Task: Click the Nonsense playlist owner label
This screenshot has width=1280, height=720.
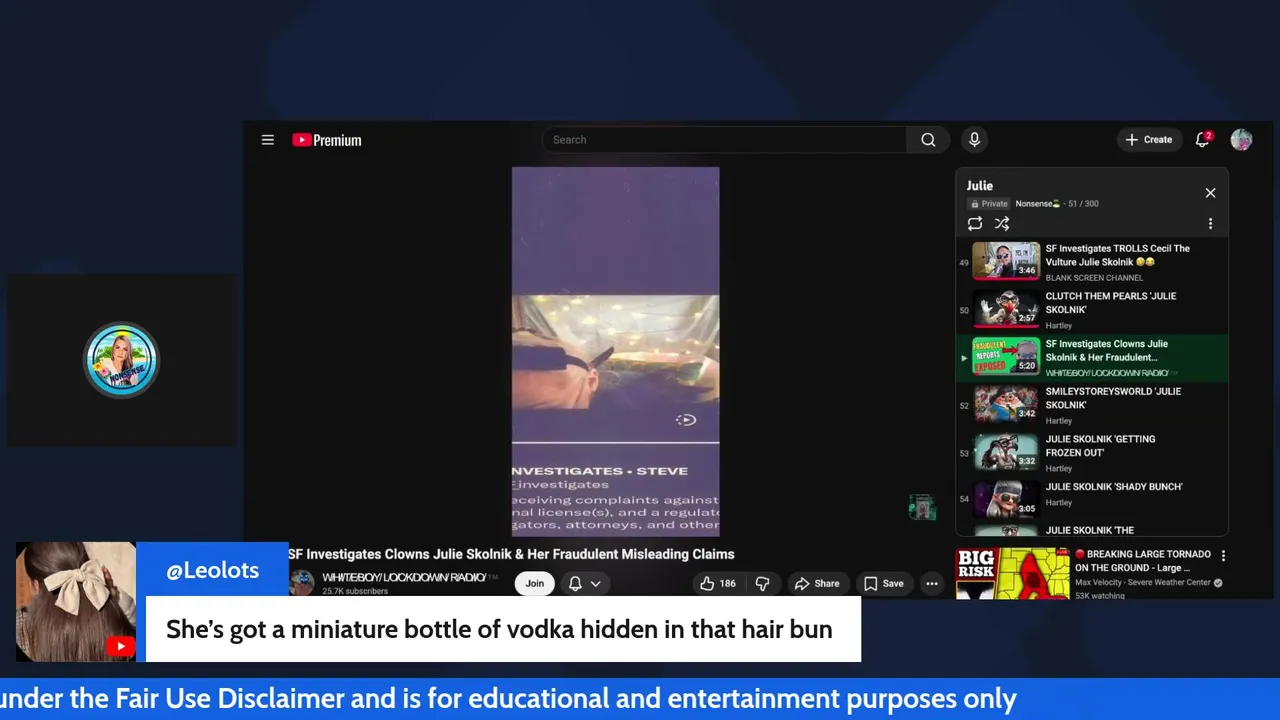Action: point(1037,204)
